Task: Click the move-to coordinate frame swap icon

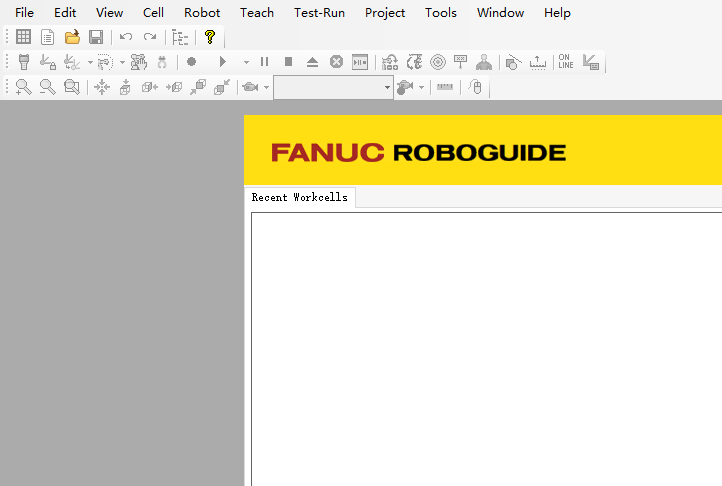Action: pos(72,62)
